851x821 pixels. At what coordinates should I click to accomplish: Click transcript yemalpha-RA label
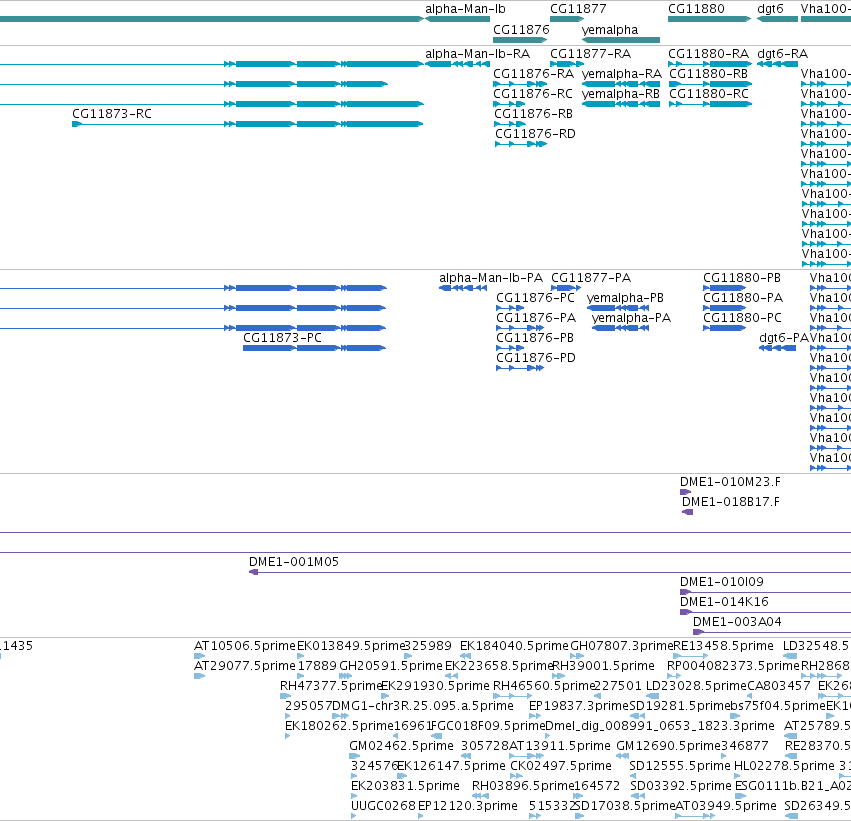pyautogui.click(x=621, y=74)
